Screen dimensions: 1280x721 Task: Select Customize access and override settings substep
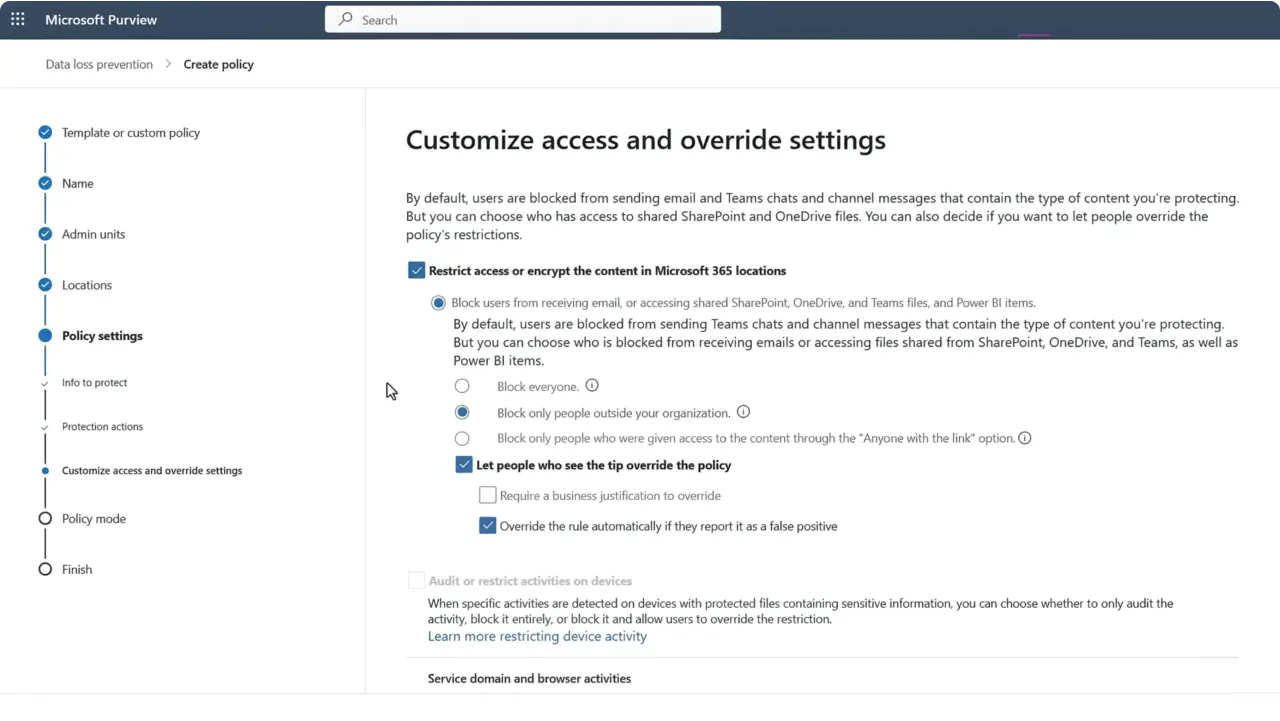pos(152,470)
